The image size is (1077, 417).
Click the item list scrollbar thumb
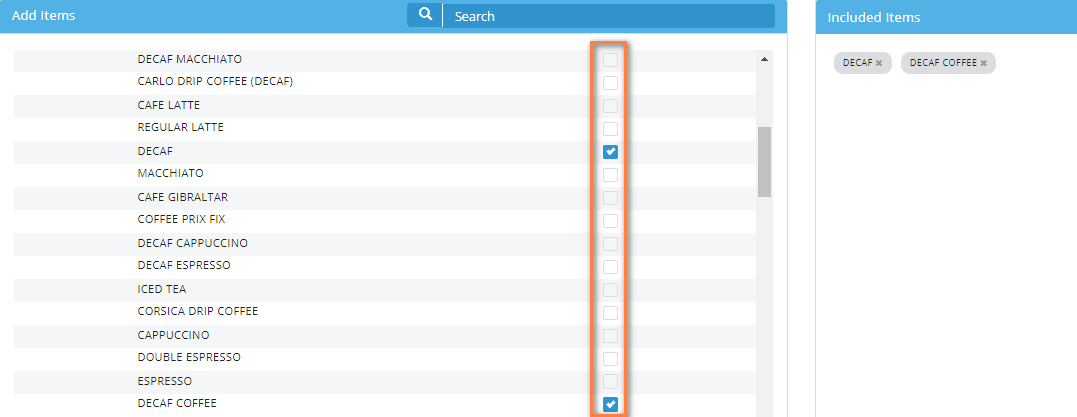click(764, 161)
